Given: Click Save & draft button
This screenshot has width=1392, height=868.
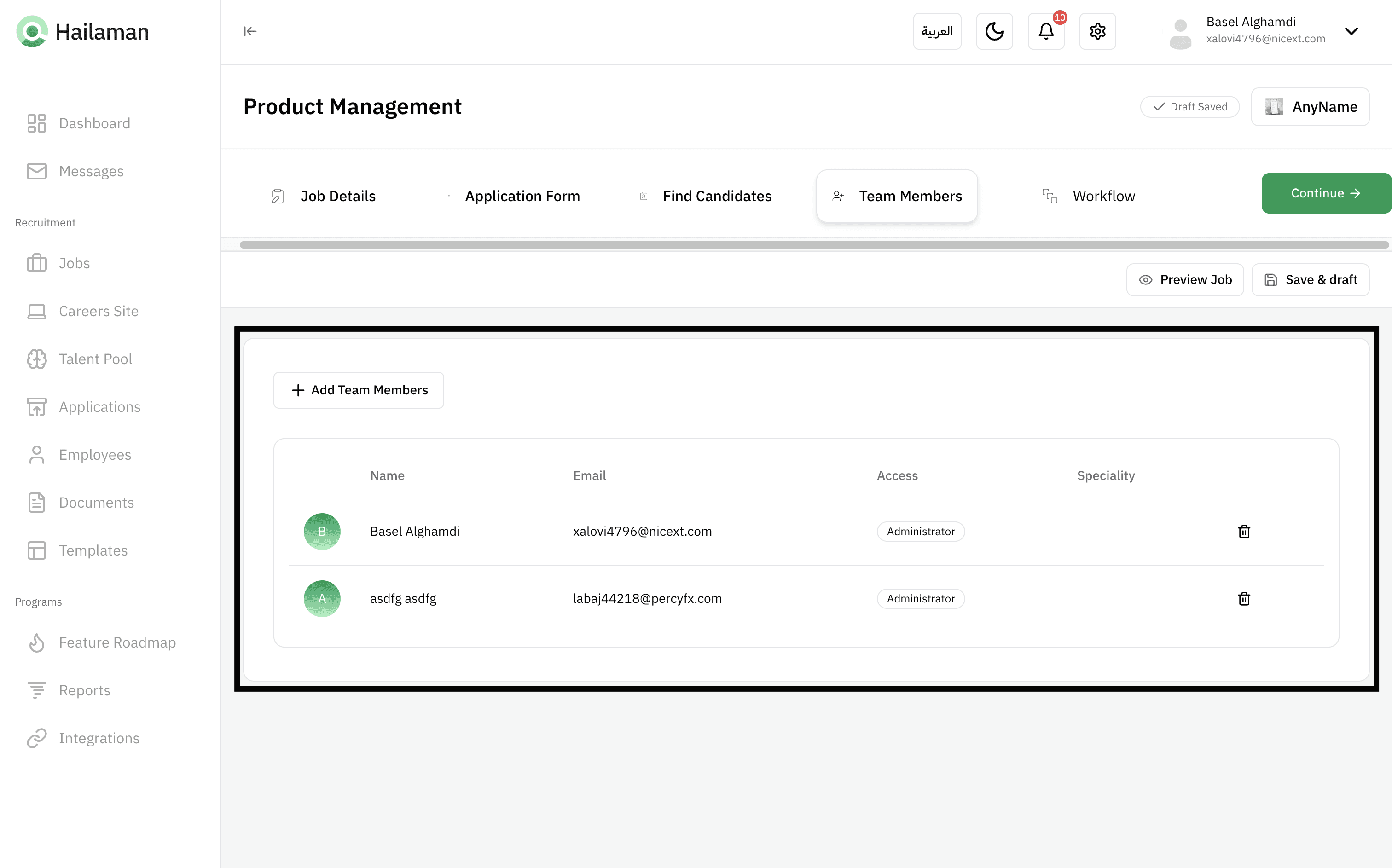Looking at the screenshot, I should (1311, 279).
